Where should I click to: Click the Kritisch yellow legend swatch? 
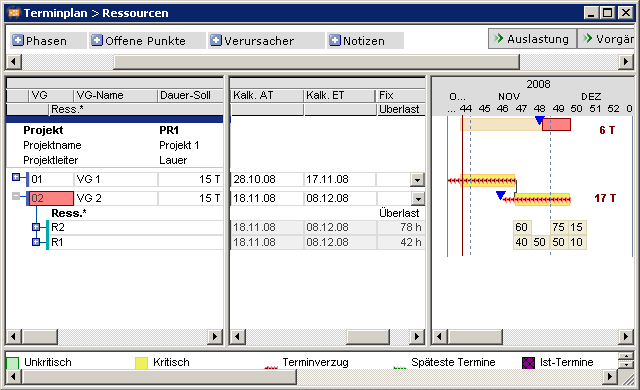(x=141, y=363)
